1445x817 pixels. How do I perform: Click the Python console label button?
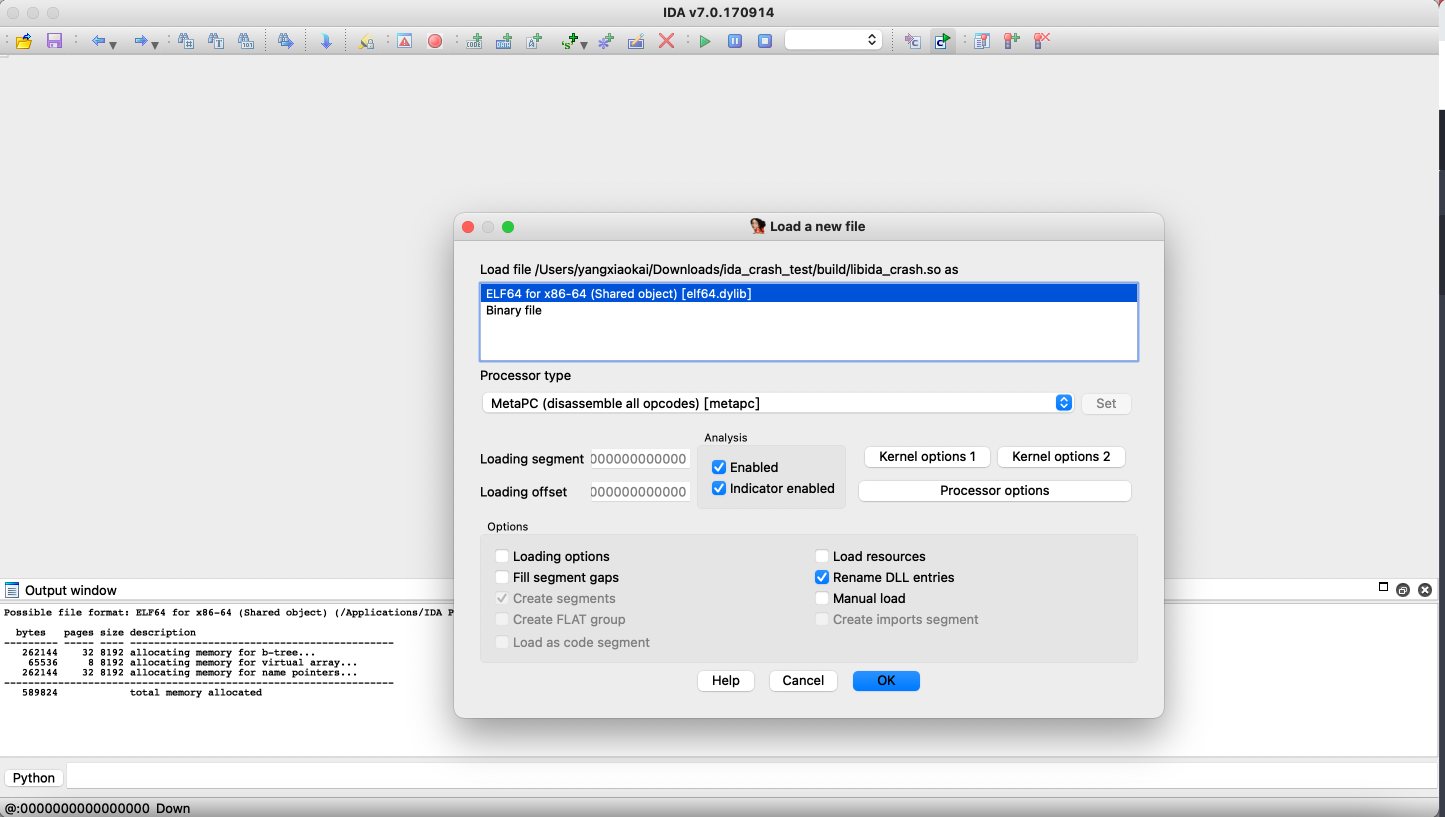click(34, 778)
